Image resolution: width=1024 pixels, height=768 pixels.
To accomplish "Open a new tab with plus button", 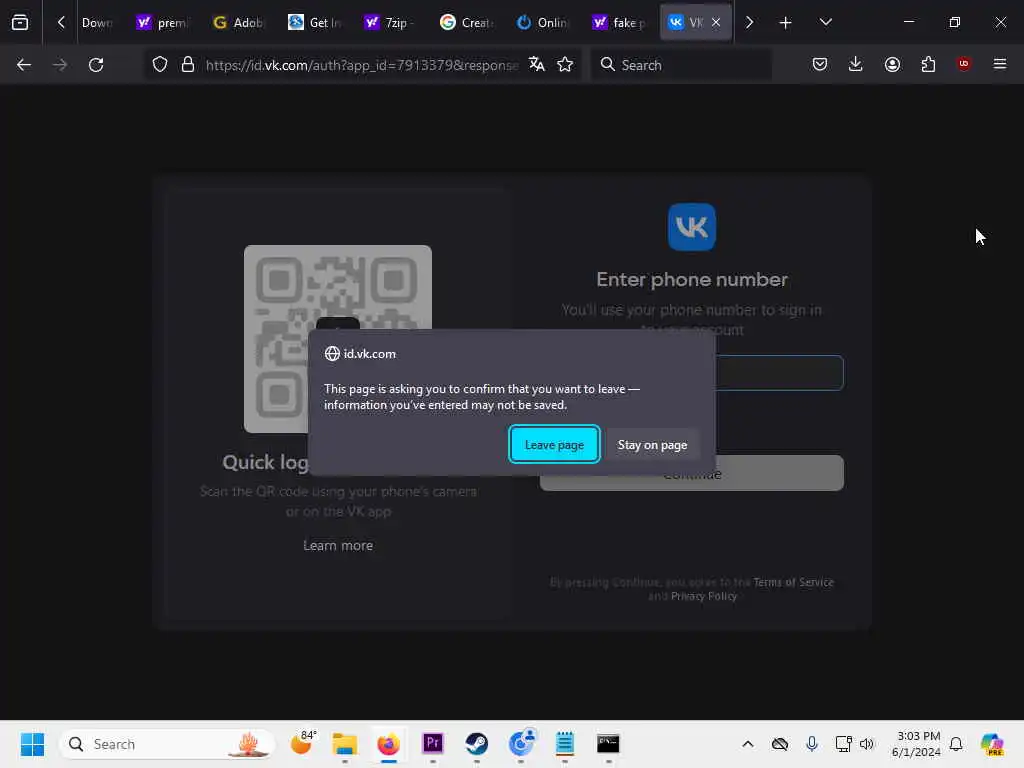I will click(786, 22).
